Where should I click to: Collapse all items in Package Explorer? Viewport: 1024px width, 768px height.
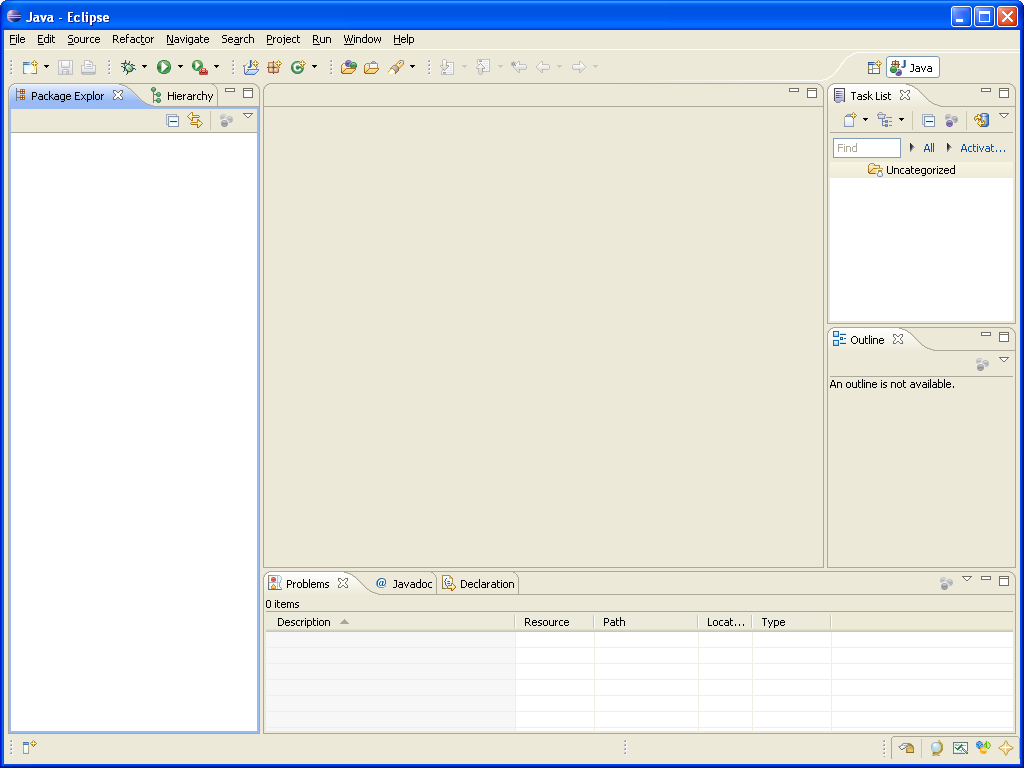coord(172,120)
